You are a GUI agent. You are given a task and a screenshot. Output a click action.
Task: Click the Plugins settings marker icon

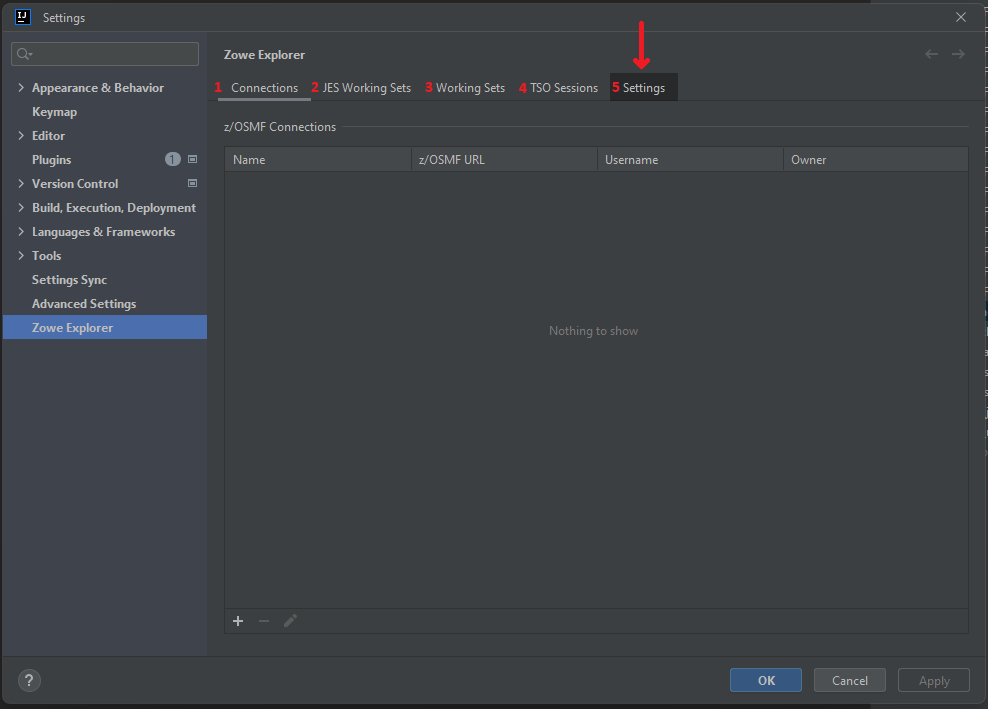coord(193,160)
